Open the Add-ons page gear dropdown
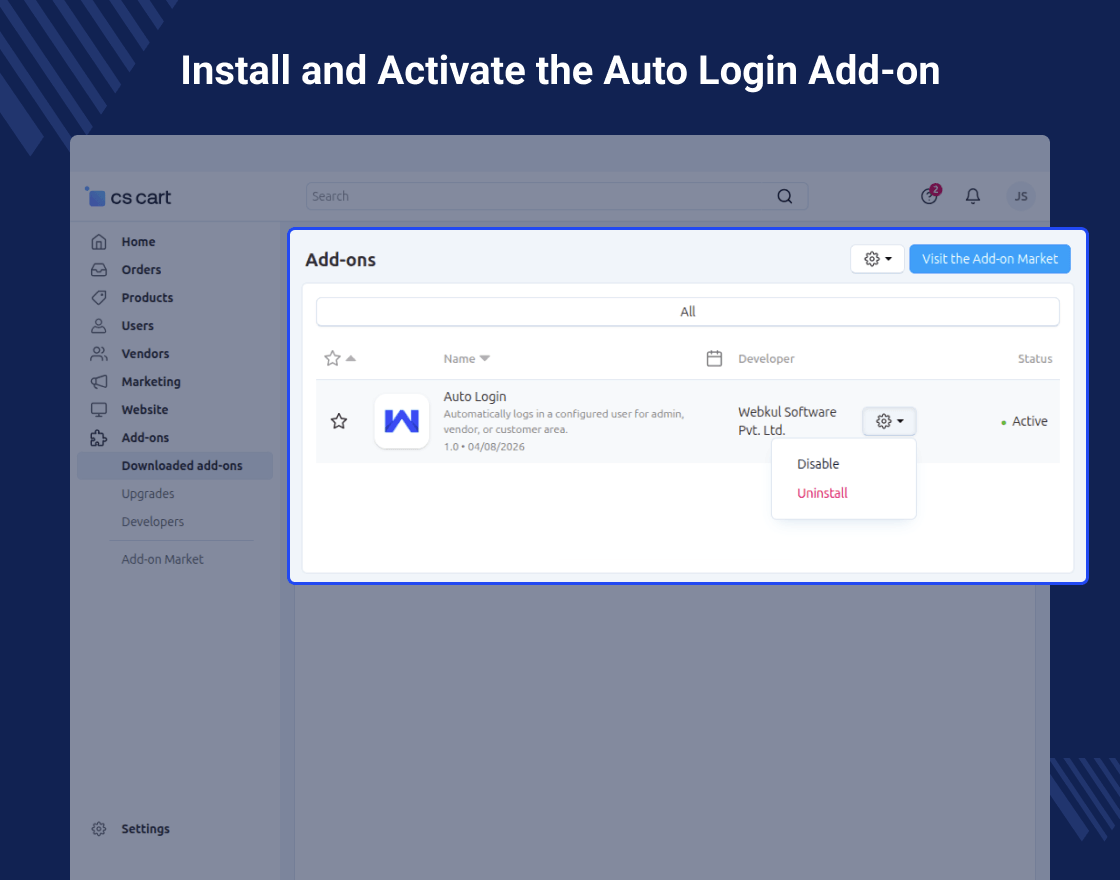1120x880 pixels. coord(877,259)
